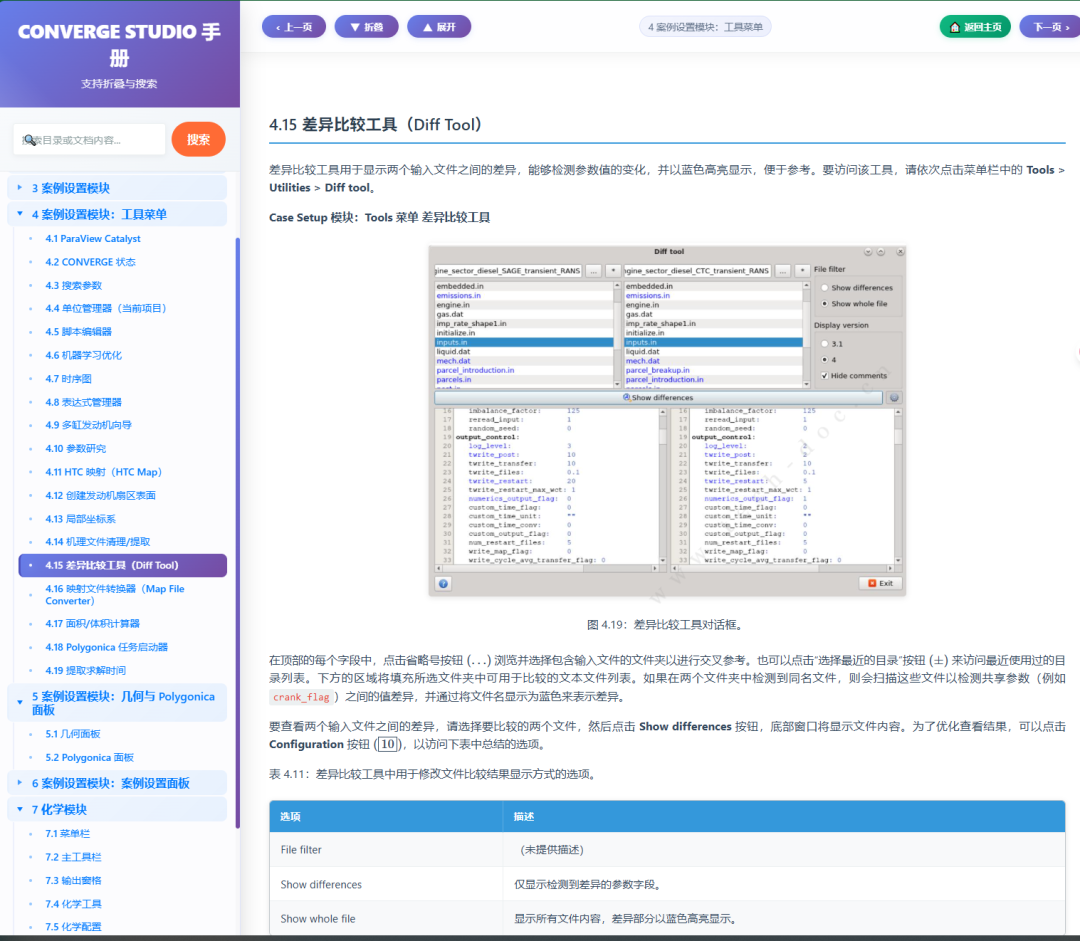The height and width of the screenshot is (941, 1080).
Task: Open 4.12 创建发动机扇区表面
Action: 101,495
